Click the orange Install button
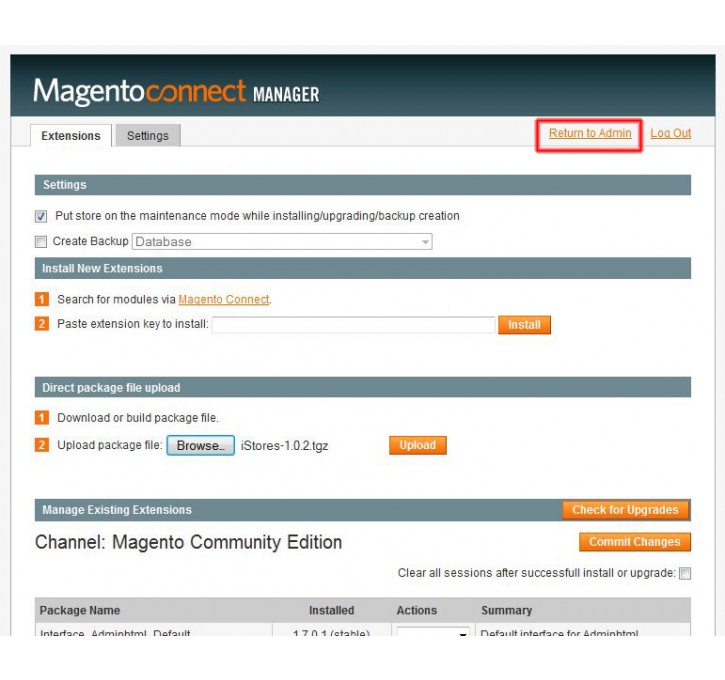The image size is (725, 680). point(524,325)
